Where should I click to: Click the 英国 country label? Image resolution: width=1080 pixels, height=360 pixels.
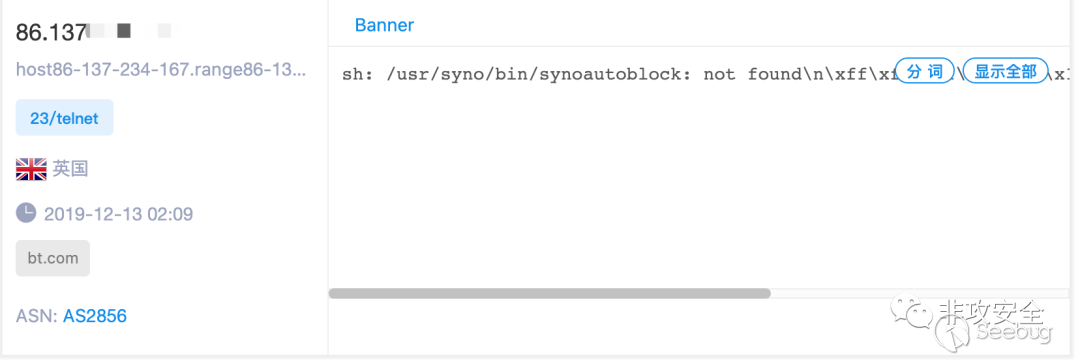70,169
